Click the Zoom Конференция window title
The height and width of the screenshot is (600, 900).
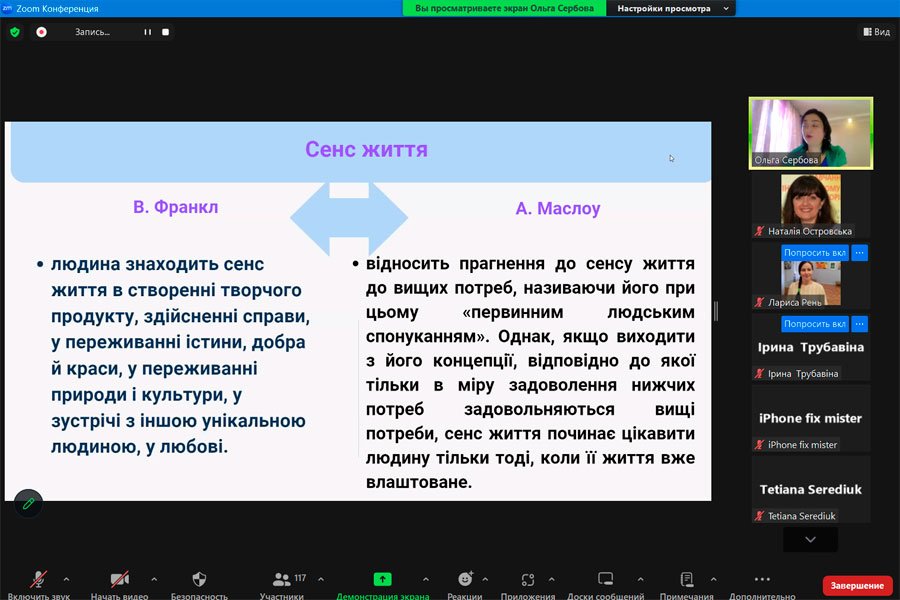pyautogui.click(x=57, y=9)
